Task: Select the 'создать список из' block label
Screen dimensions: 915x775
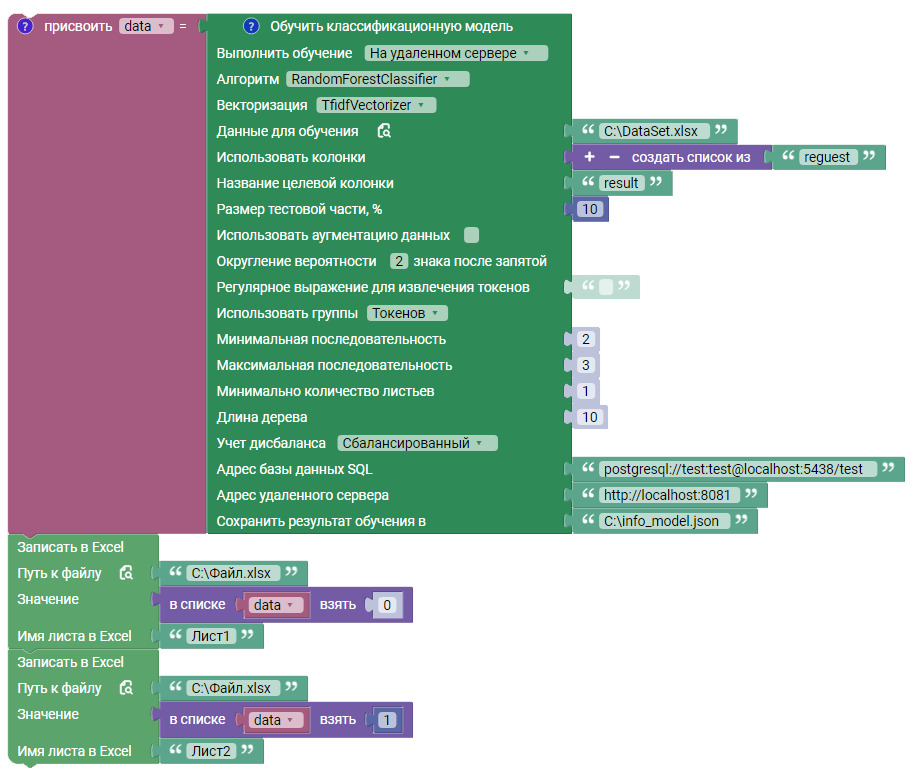Action: 691,157
